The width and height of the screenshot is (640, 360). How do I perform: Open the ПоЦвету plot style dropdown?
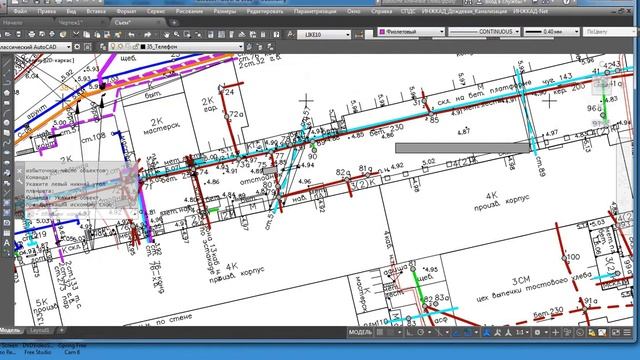point(611,31)
